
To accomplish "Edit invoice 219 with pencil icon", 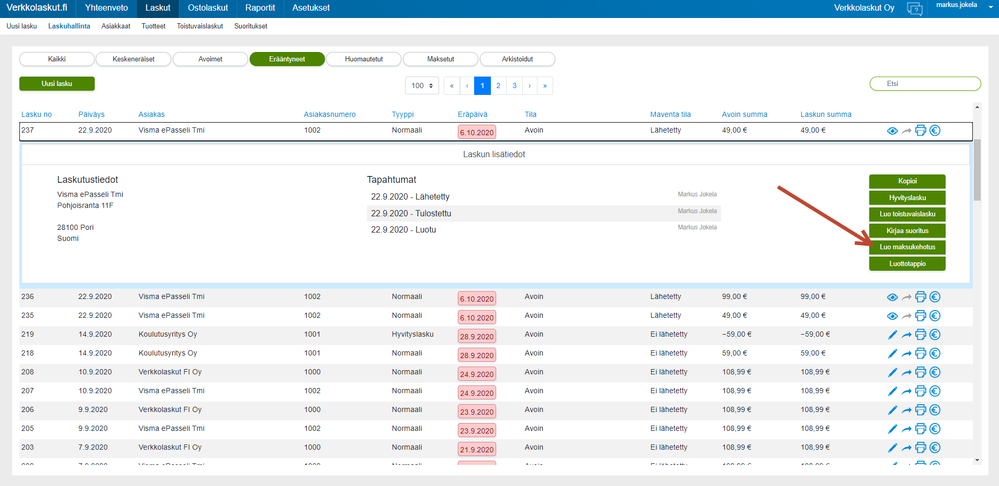I will tap(892, 334).
